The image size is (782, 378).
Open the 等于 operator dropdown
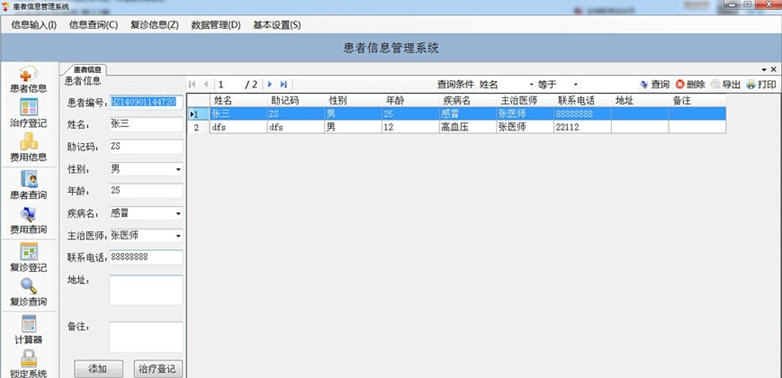click(x=576, y=85)
